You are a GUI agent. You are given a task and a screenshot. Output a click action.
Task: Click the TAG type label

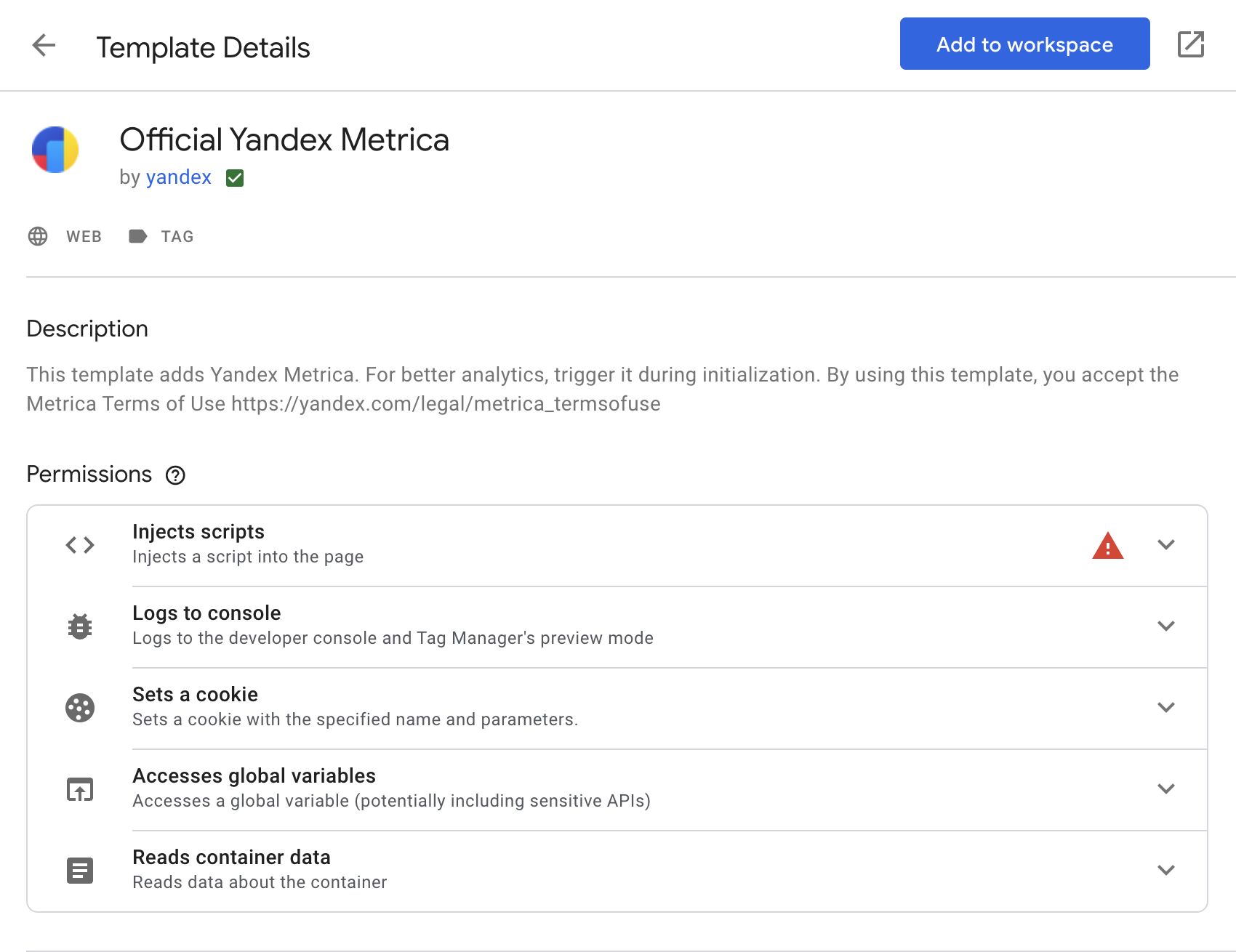[161, 236]
